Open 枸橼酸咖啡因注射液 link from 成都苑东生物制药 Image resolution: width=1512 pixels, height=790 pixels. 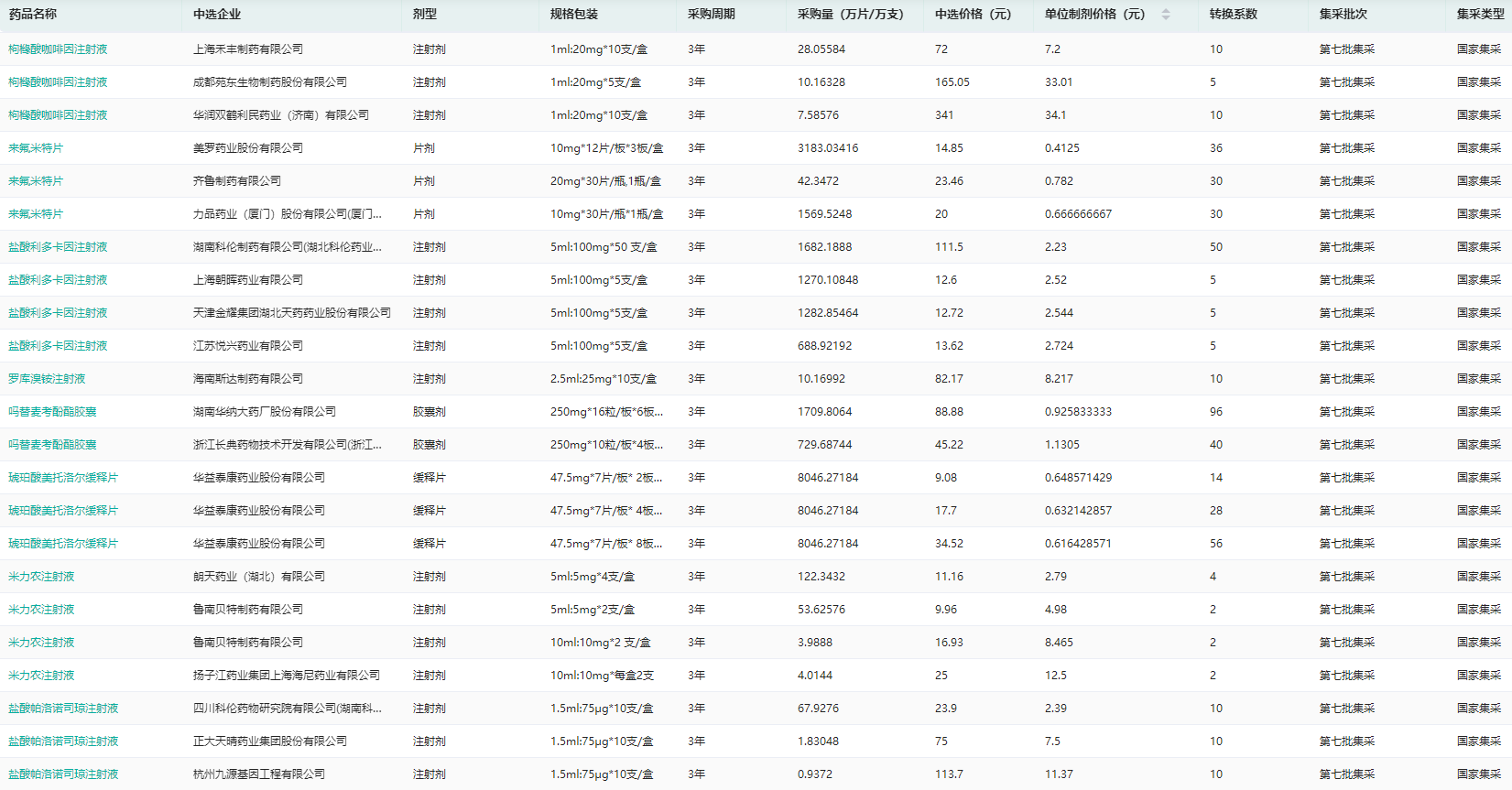(x=58, y=82)
